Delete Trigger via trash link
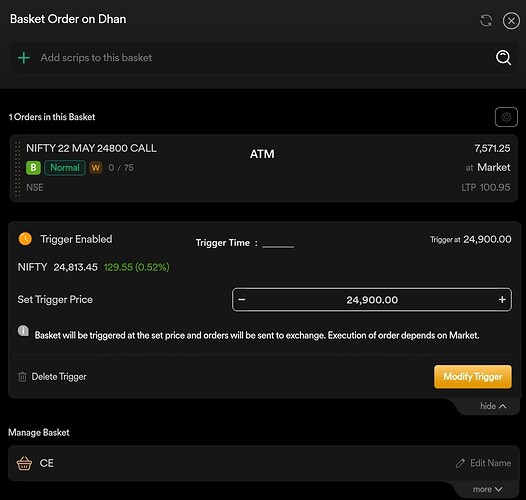 (x=52, y=377)
